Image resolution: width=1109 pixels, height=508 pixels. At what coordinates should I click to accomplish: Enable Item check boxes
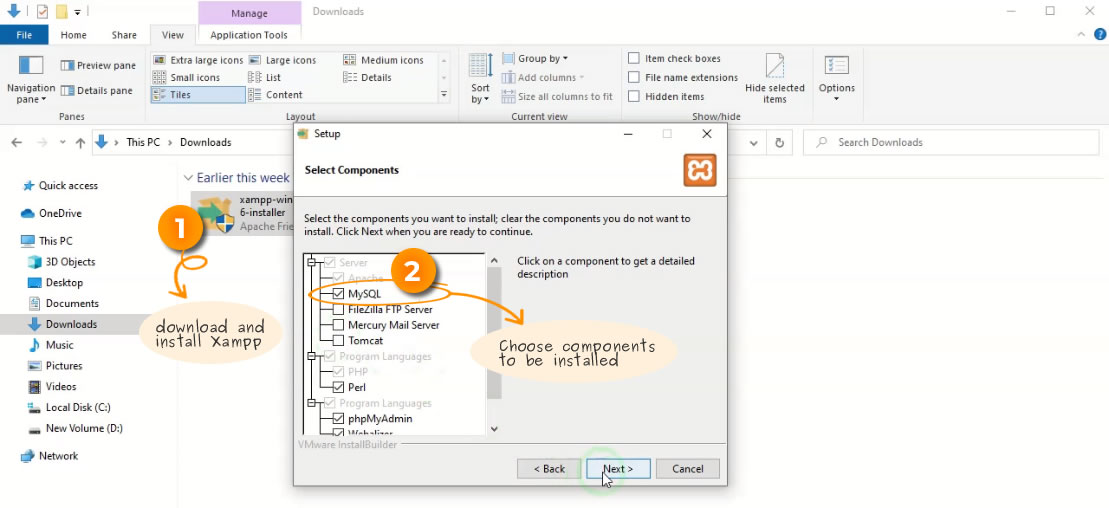[675, 59]
